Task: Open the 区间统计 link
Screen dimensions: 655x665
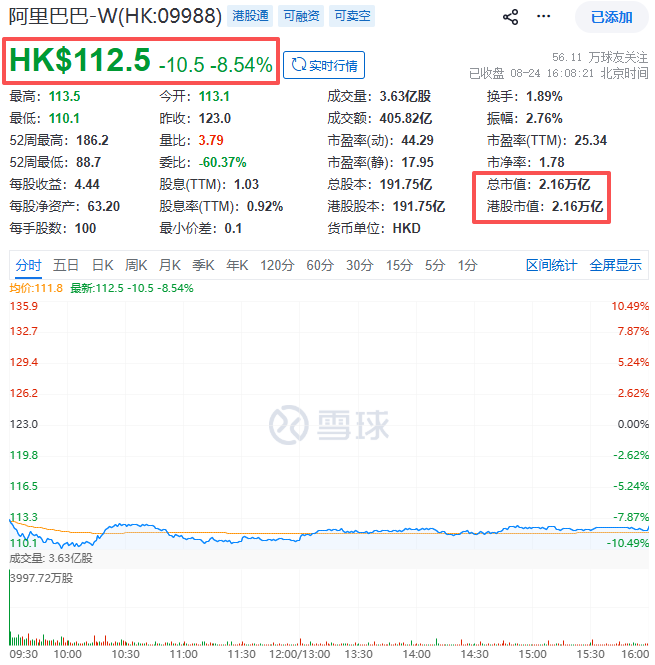Action: [551, 265]
